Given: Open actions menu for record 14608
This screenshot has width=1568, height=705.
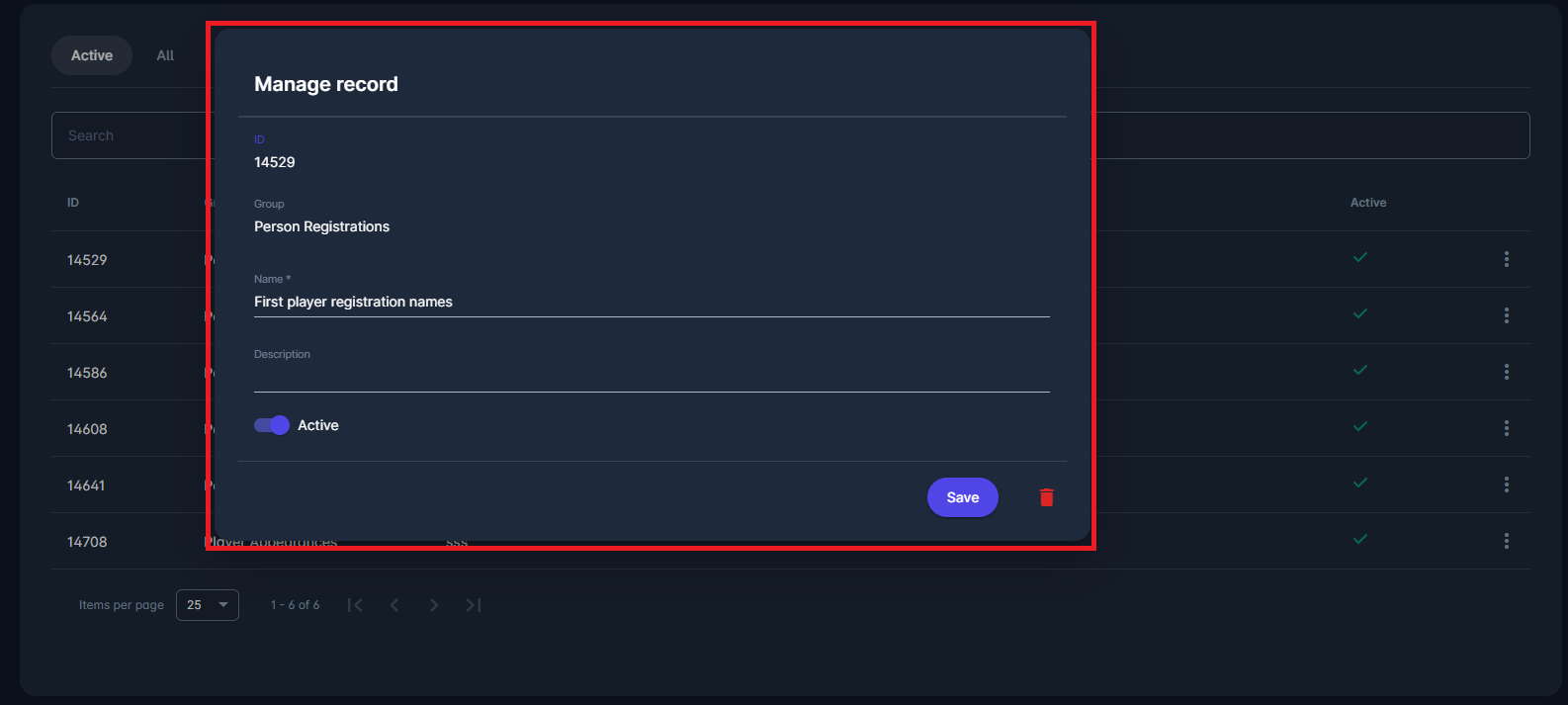Looking at the screenshot, I should point(1506,428).
